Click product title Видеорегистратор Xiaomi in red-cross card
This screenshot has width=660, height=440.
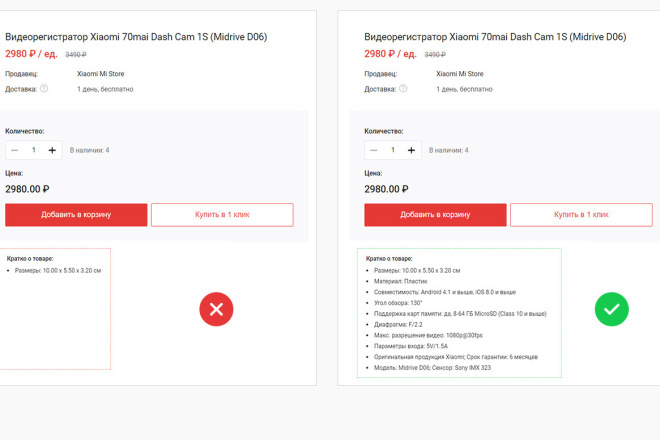[136, 37]
